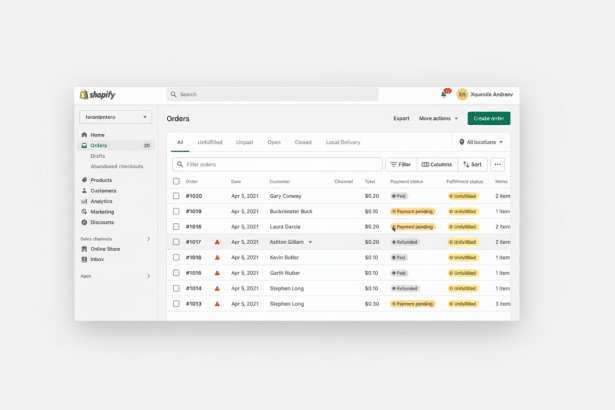Viewport: 615px width, 410px height.
Task: Expand the More actions dropdown
Action: coord(438,118)
